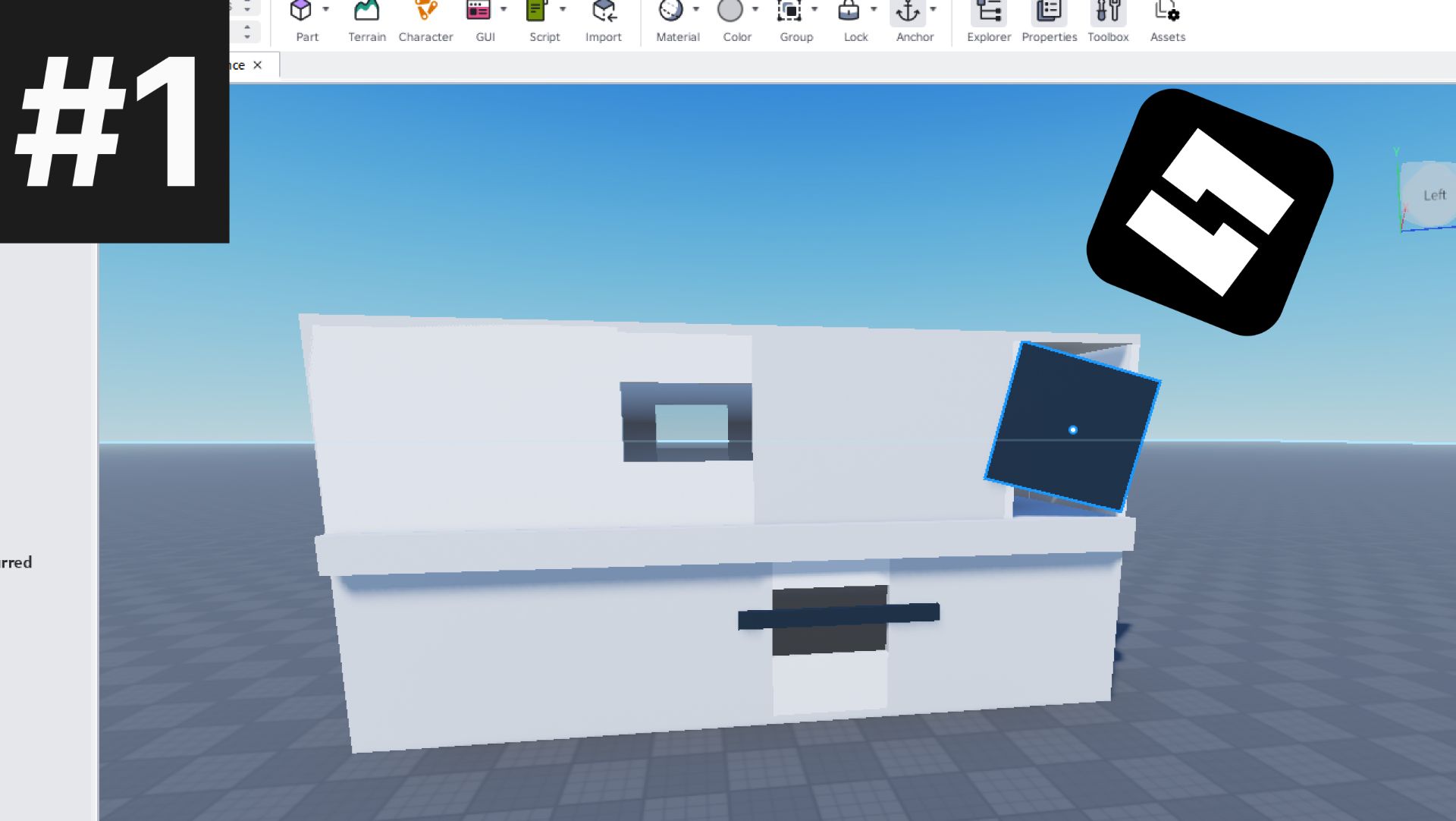This screenshot has height=821, width=1456.
Task: Expand the Anchor dropdown arrow
Action: [x=933, y=9]
